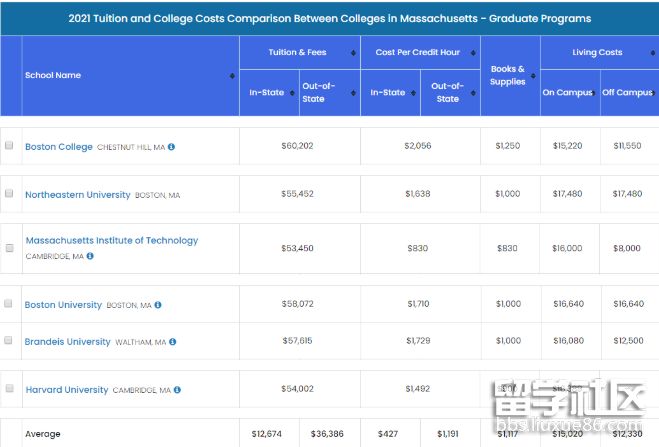Open info icon next to Boston University
This screenshot has width=659, height=447.
point(158,305)
